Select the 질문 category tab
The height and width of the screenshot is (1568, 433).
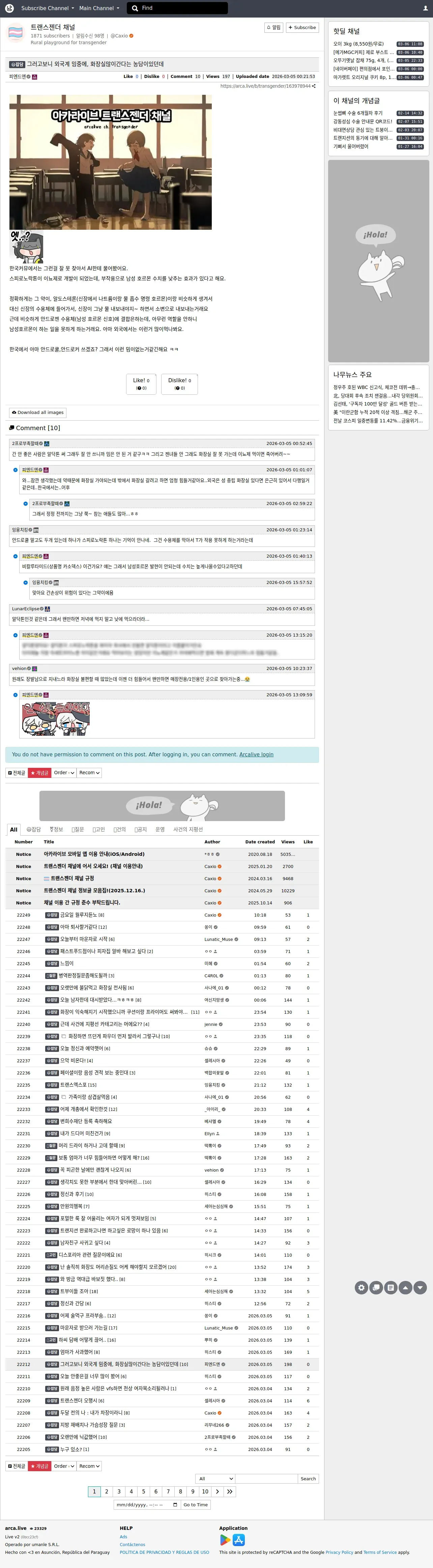tap(77, 829)
